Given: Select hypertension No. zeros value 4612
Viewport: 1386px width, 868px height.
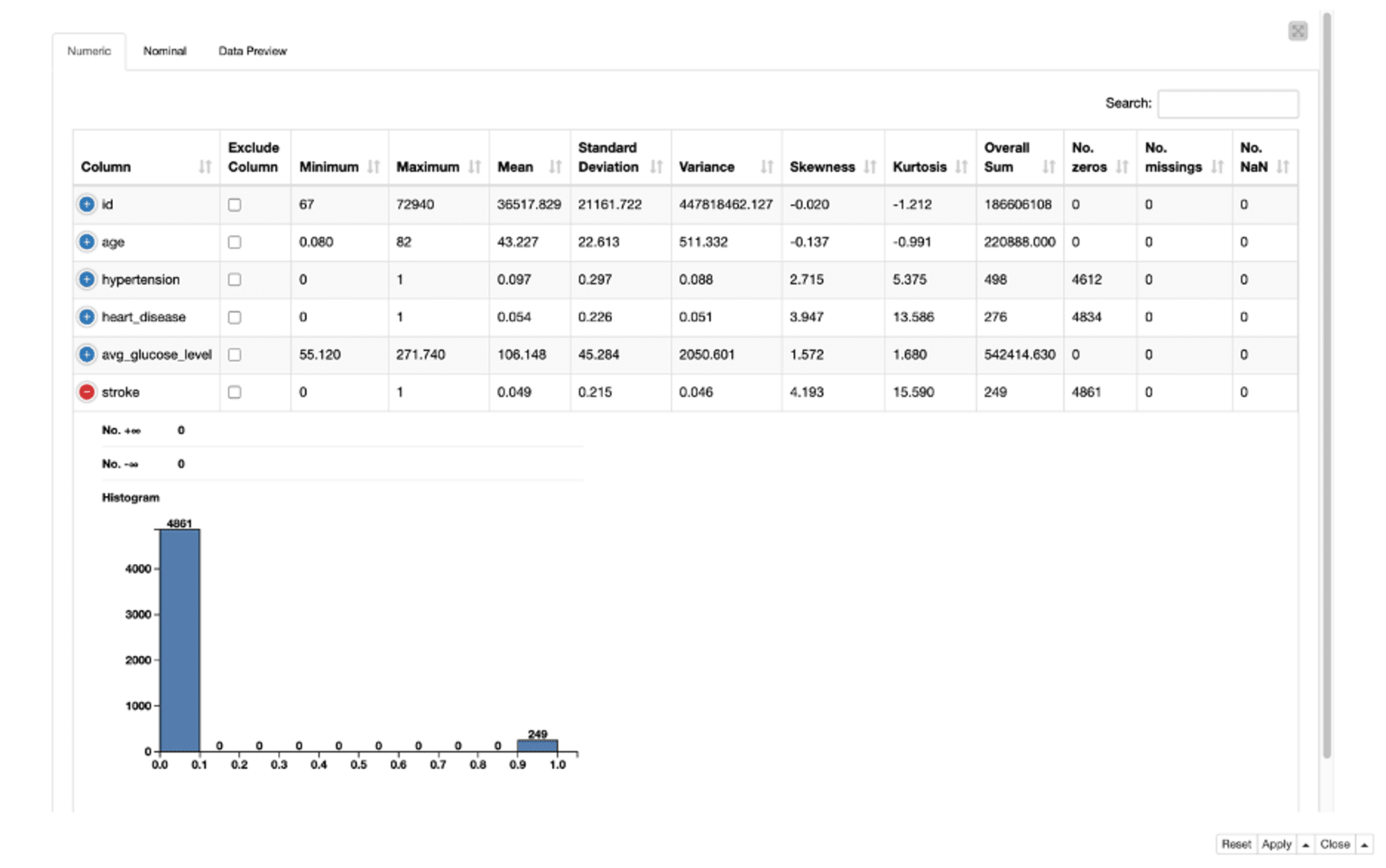Looking at the screenshot, I should click(x=1086, y=280).
